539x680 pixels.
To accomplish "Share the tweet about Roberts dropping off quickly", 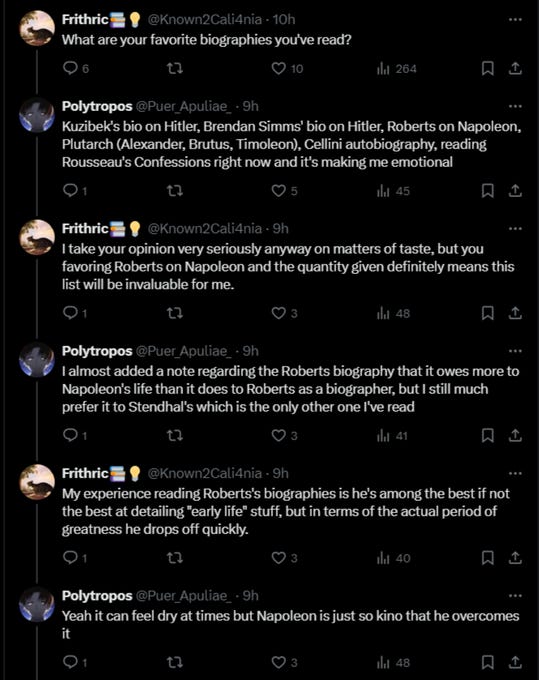I will 515,557.
